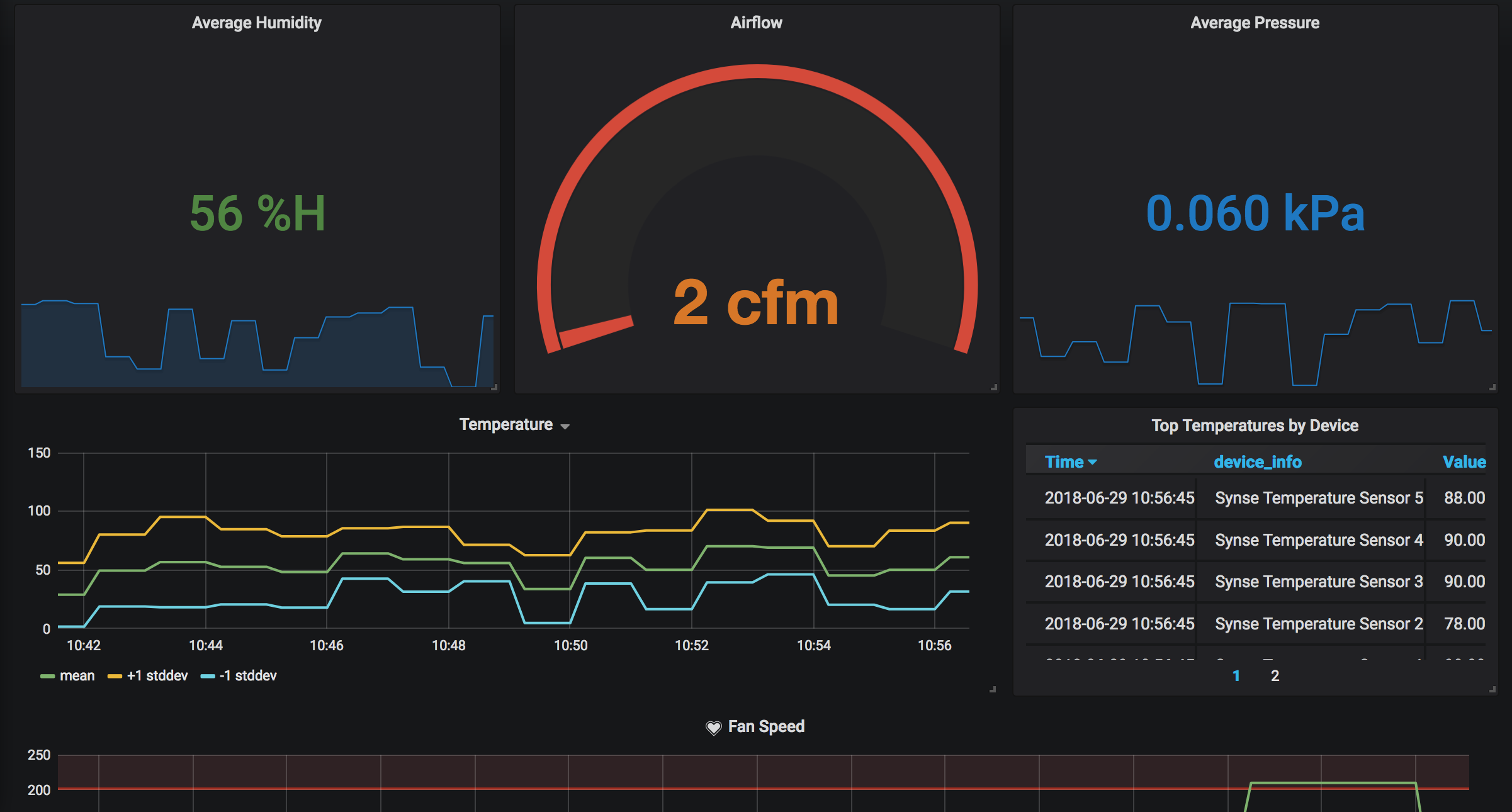
Task: Open the Fan Speed panel title menu
Action: coord(766,727)
